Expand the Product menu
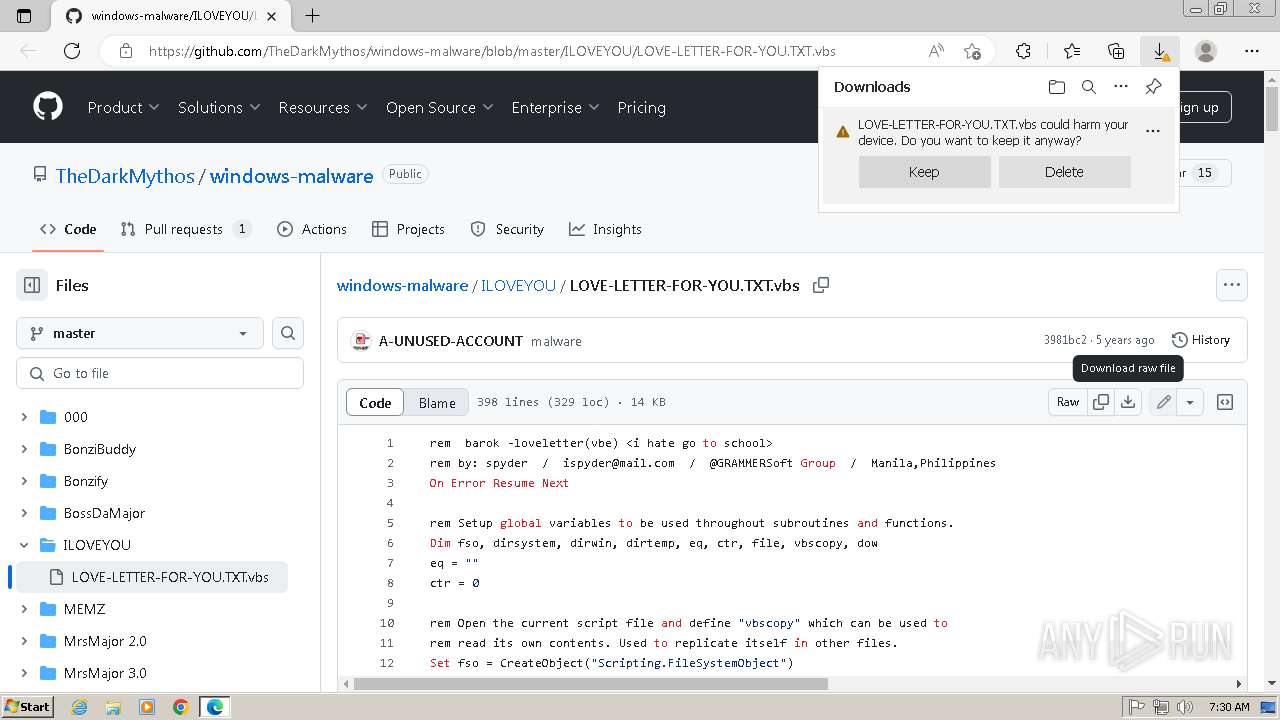This screenshot has height=720, width=1280. (x=123, y=107)
